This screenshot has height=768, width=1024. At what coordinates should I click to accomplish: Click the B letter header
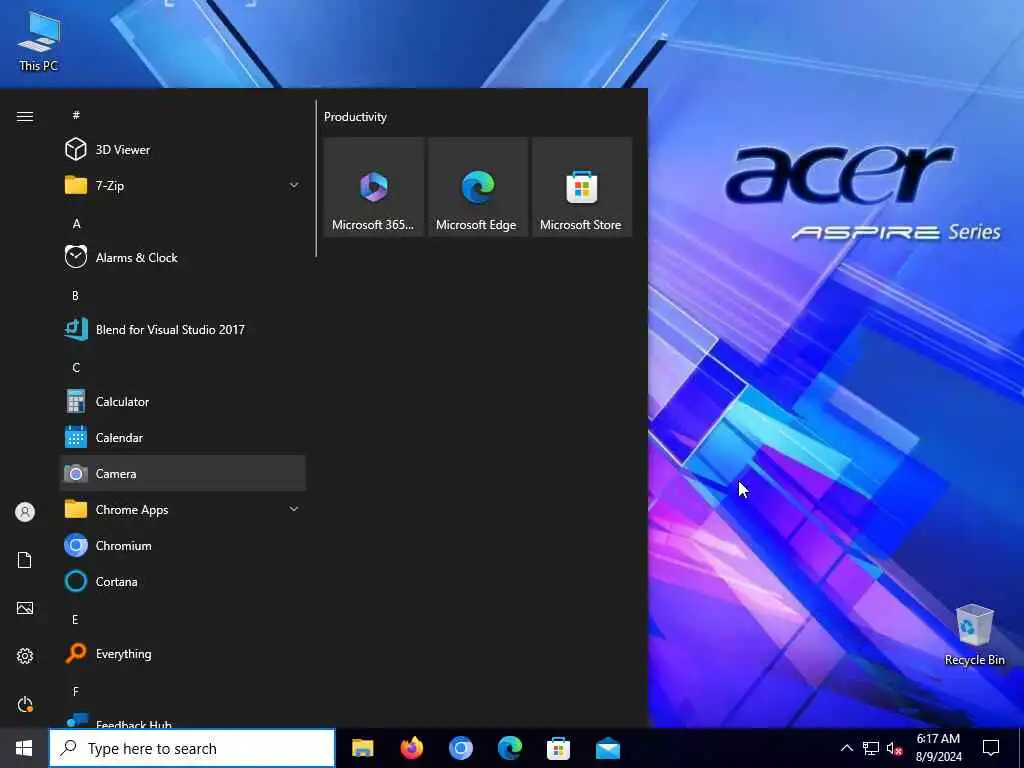click(x=76, y=295)
